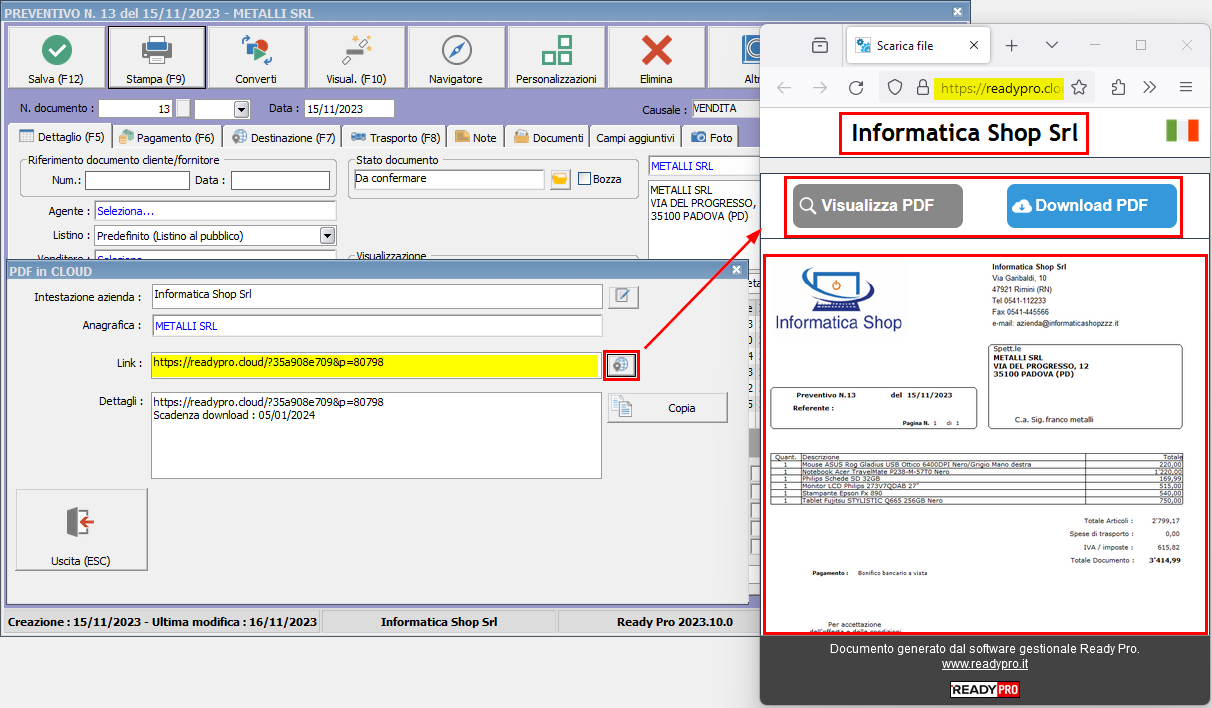Open the www.readypro.it link

coord(985,664)
